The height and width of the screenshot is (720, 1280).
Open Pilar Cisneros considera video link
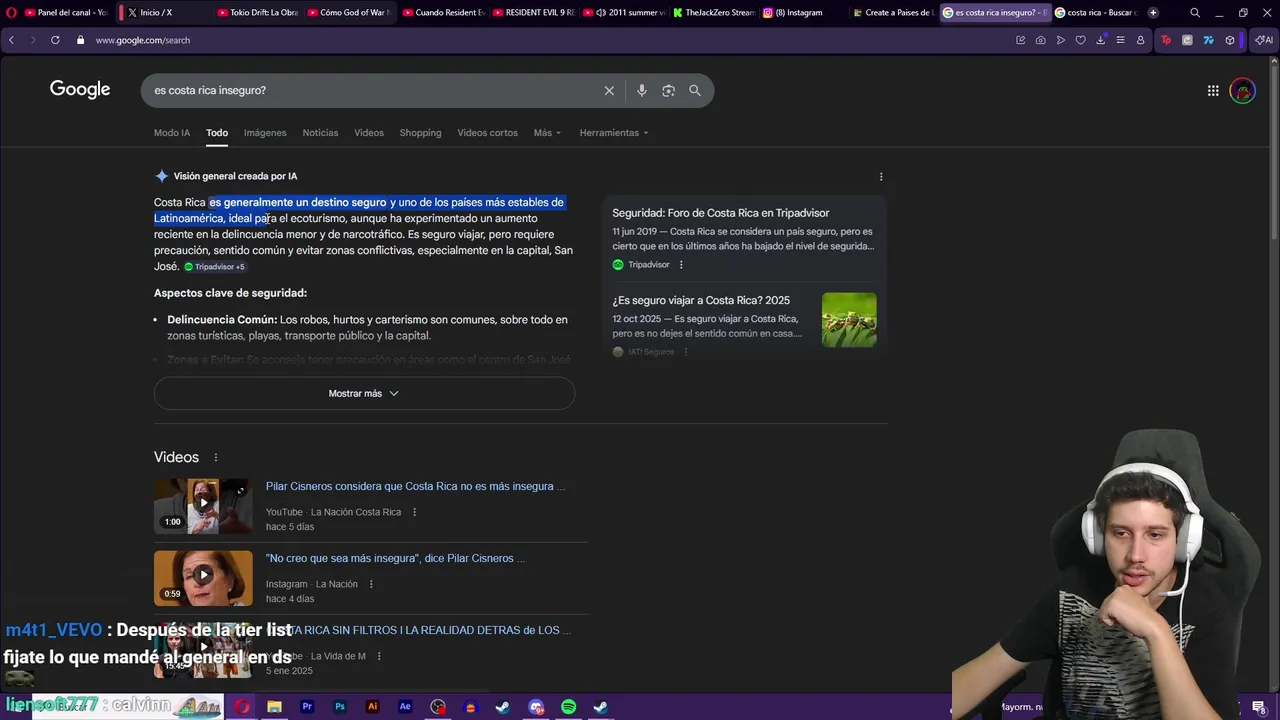click(x=415, y=486)
